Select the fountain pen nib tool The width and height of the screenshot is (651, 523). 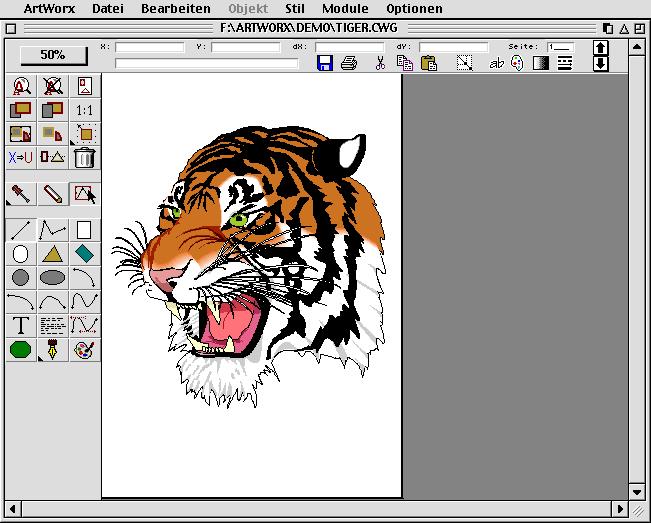53,350
